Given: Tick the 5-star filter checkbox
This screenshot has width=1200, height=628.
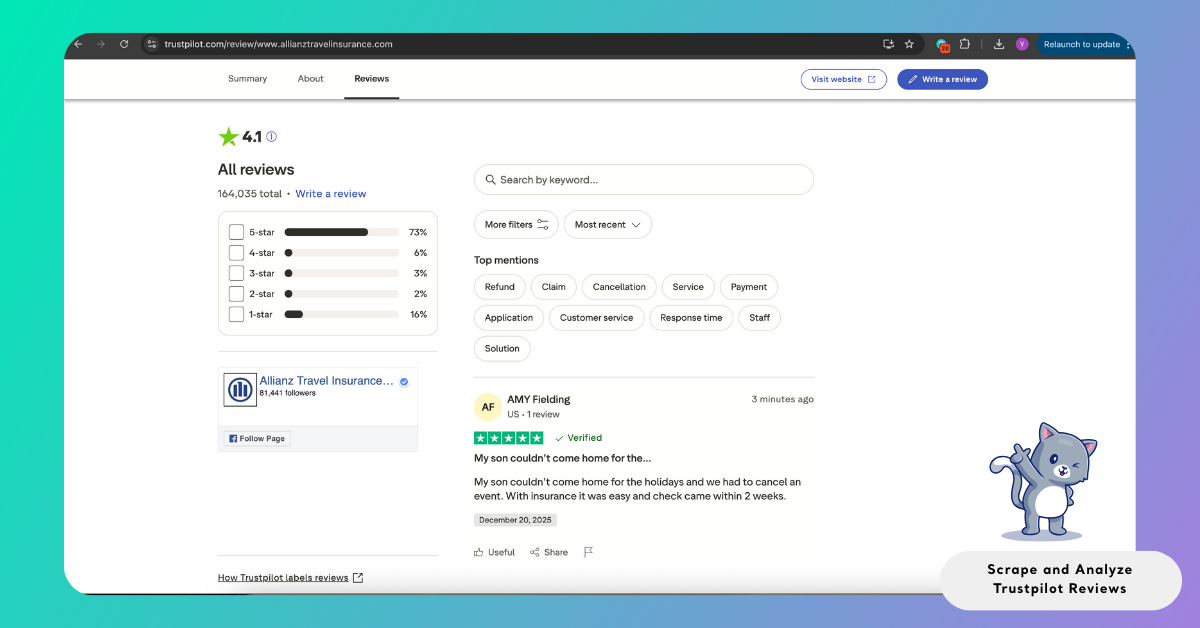Looking at the screenshot, I should (x=236, y=232).
